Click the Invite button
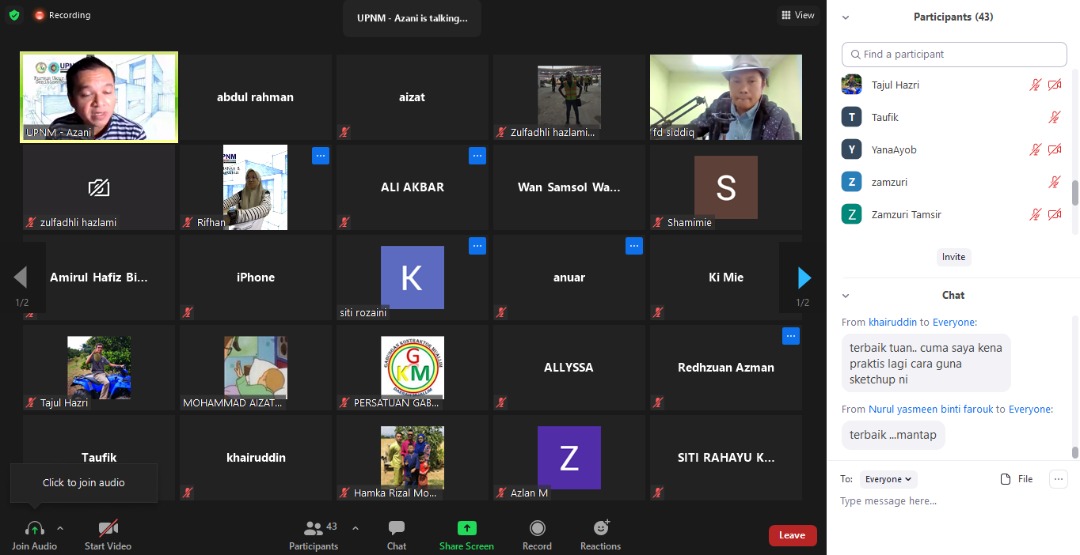Viewport: 1080px width, 555px height. [x=953, y=257]
